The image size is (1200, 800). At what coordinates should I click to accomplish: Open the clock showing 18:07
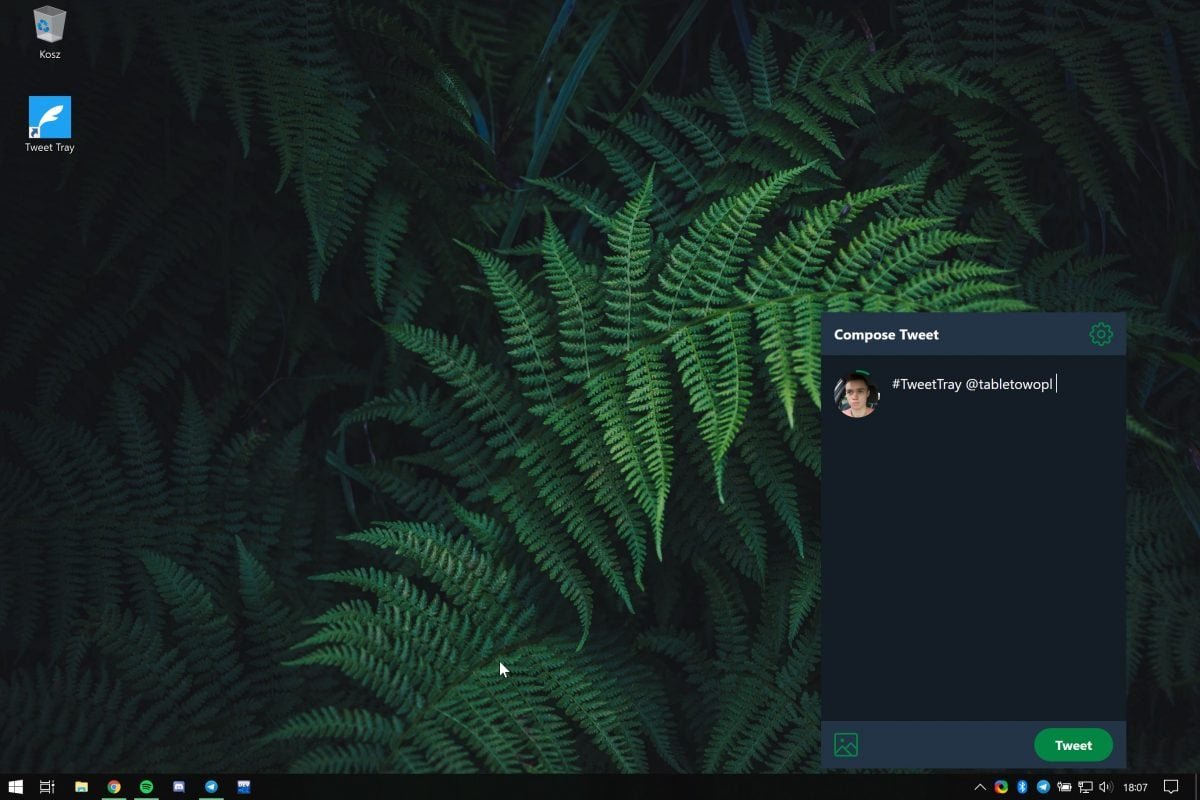tap(1135, 787)
